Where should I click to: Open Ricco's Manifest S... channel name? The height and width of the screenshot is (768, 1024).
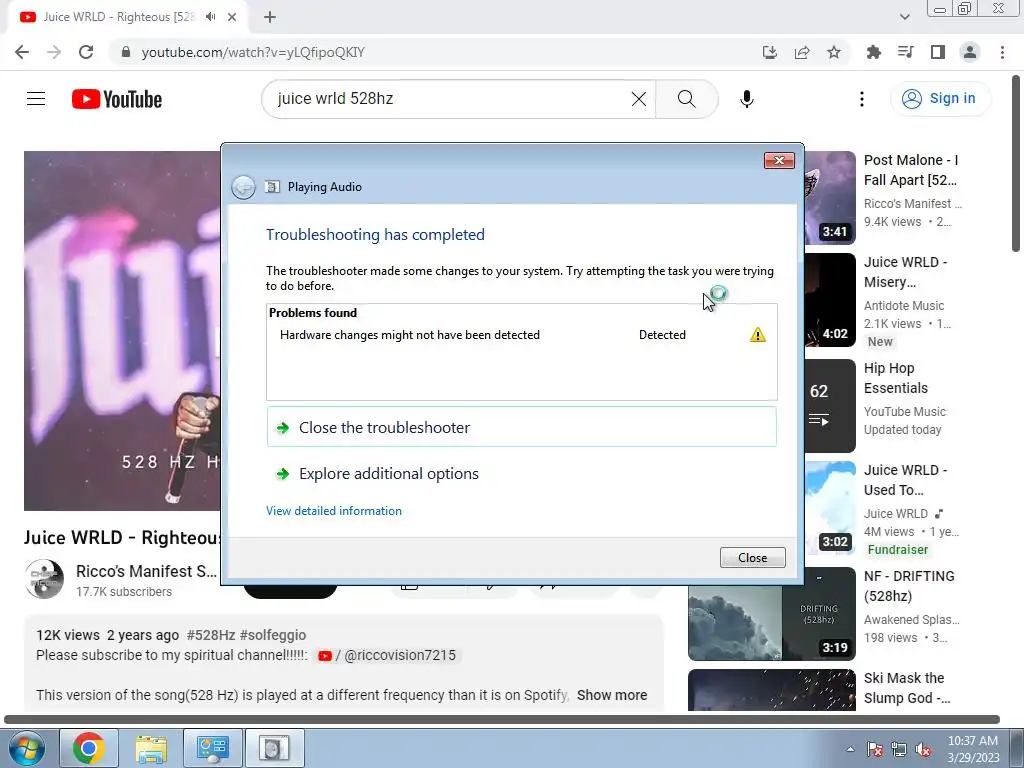click(x=146, y=571)
